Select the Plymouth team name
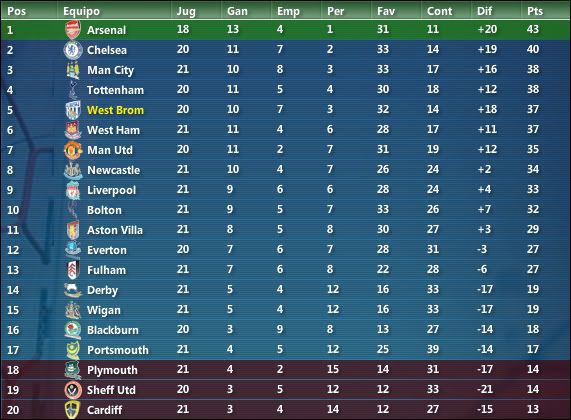Screen dimensions: 571x420 click(112, 370)
